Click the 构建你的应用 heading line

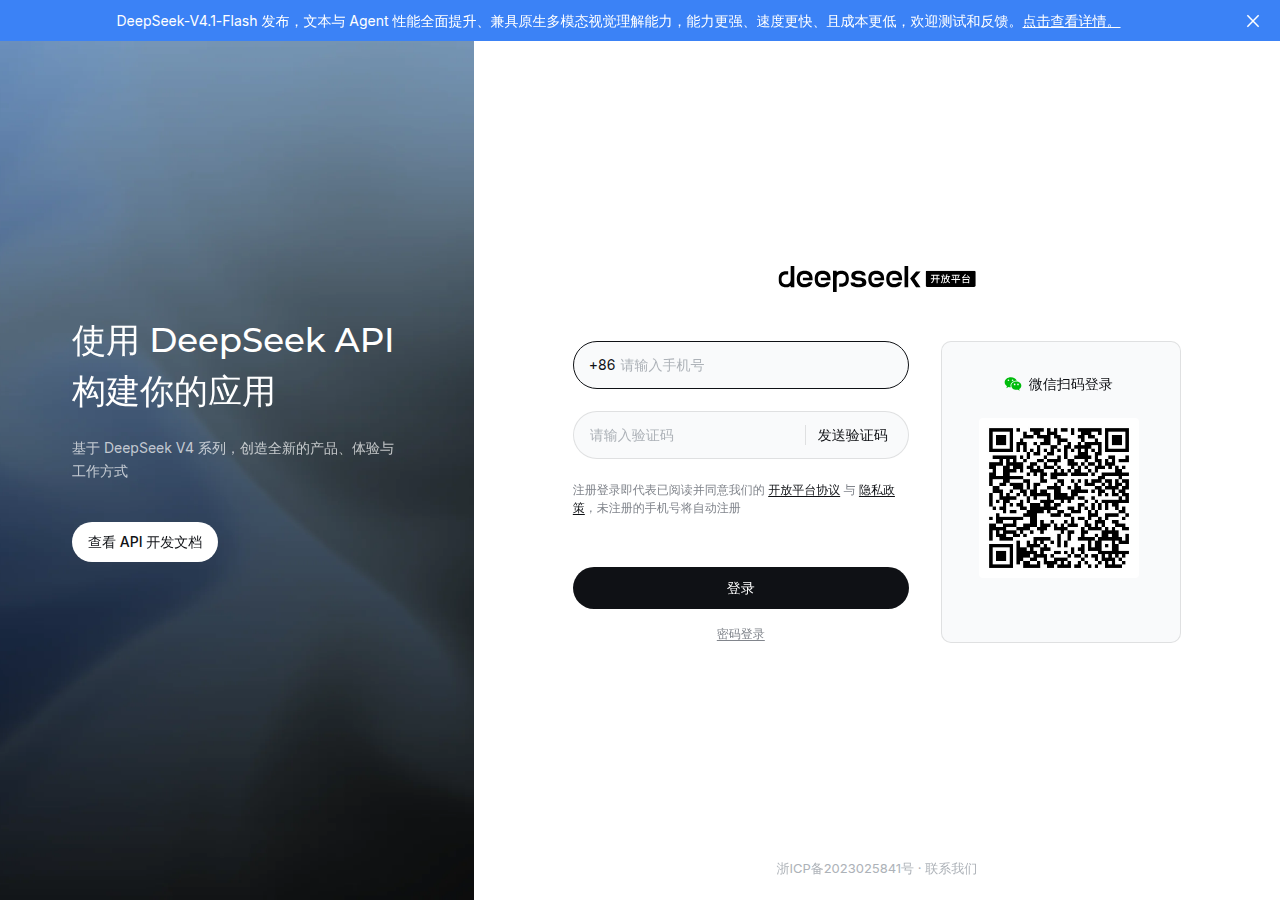pos(174,391)
